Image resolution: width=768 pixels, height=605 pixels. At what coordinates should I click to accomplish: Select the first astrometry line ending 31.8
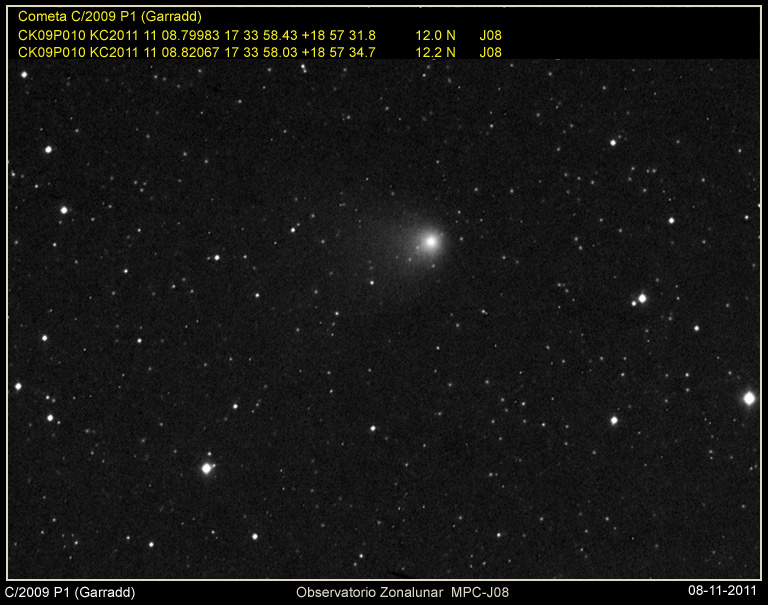(197, 35)
